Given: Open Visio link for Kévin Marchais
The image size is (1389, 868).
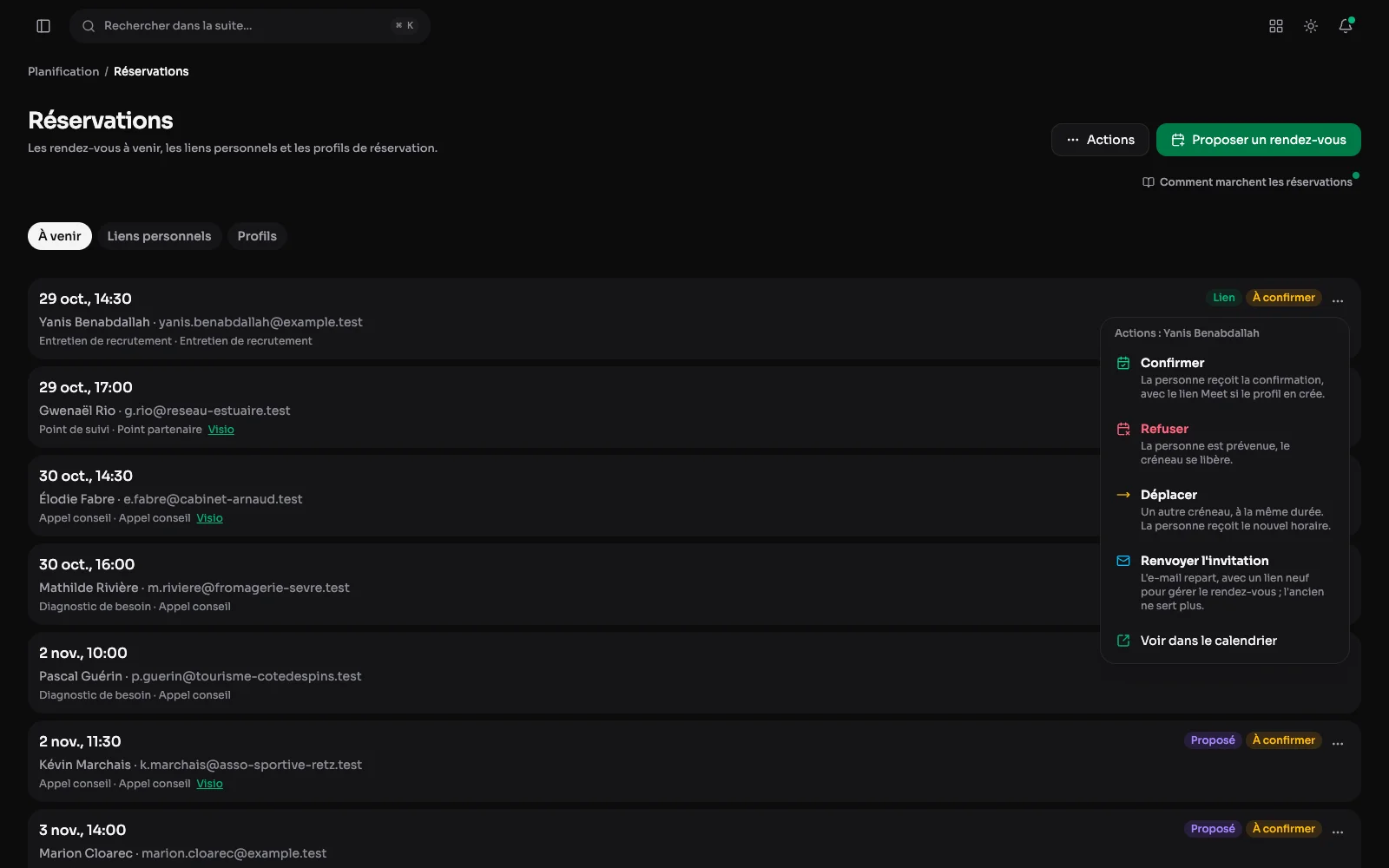Looking at the screenshot, I should pos(209,784).
